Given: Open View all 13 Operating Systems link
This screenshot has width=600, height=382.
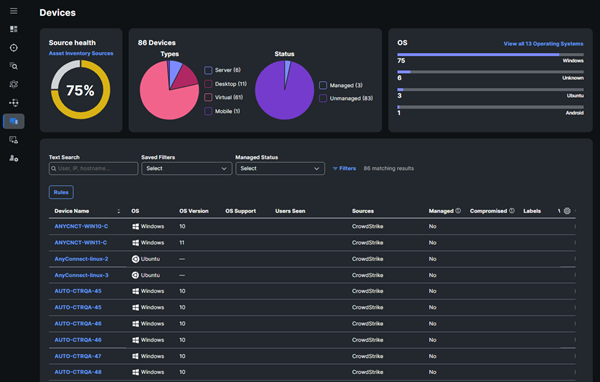Looking at the screenshot, I should (543, 44).
